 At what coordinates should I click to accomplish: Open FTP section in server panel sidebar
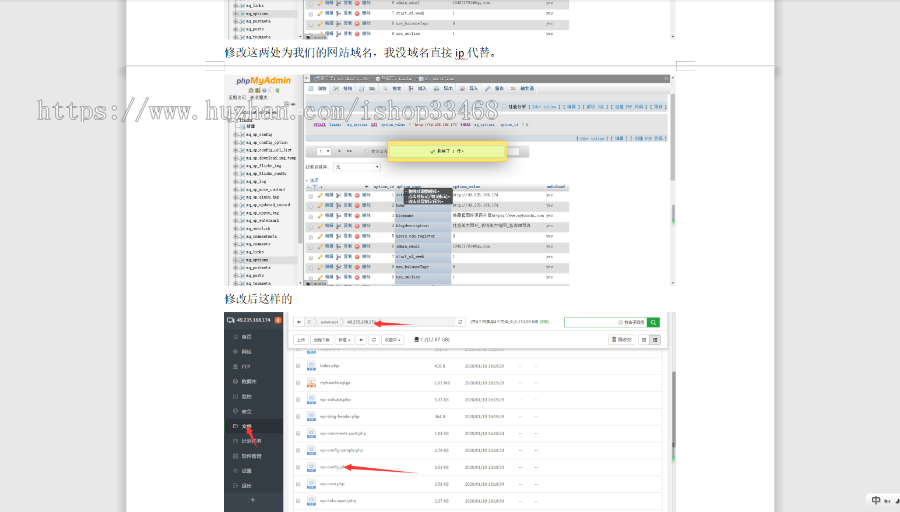(246, 367)
